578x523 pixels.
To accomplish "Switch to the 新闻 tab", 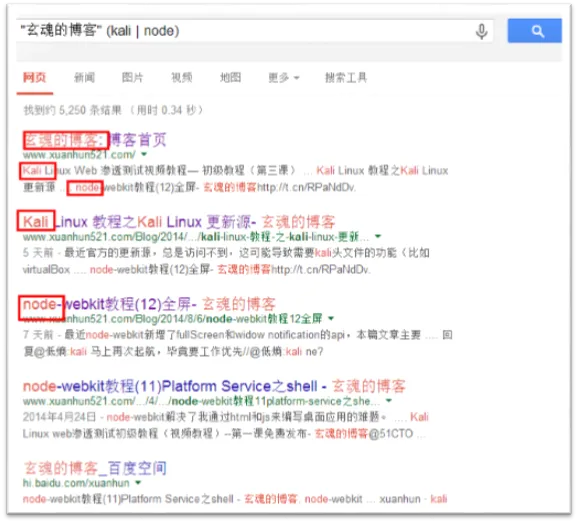I will coord(84,78).
